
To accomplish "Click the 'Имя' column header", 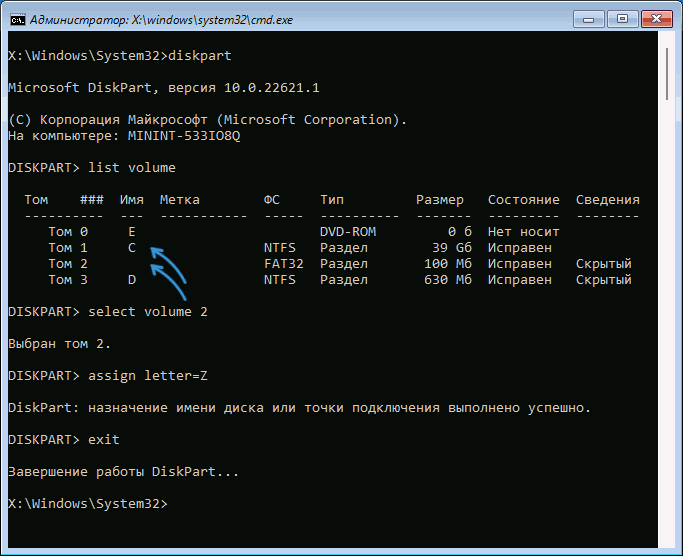I will coord(132,200).
